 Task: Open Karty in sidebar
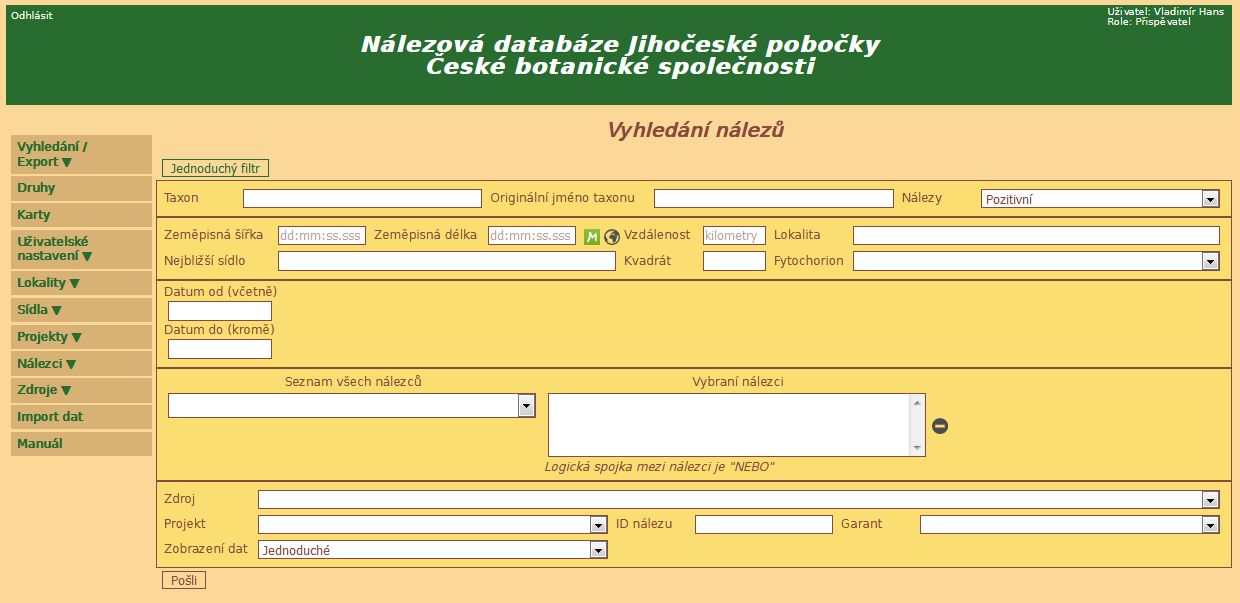click(x=81, y=215)
